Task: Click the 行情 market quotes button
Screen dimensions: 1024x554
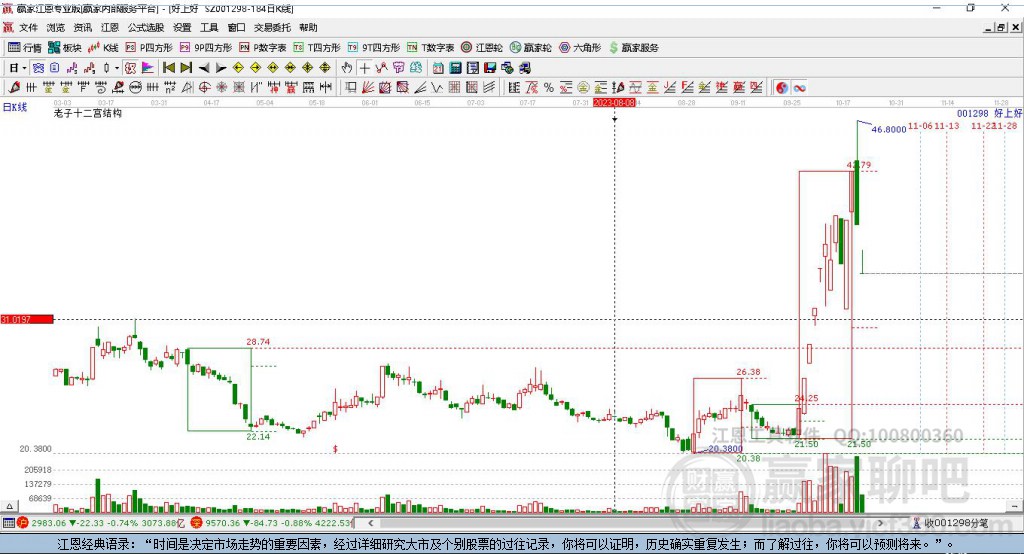Action: [25, 47]
